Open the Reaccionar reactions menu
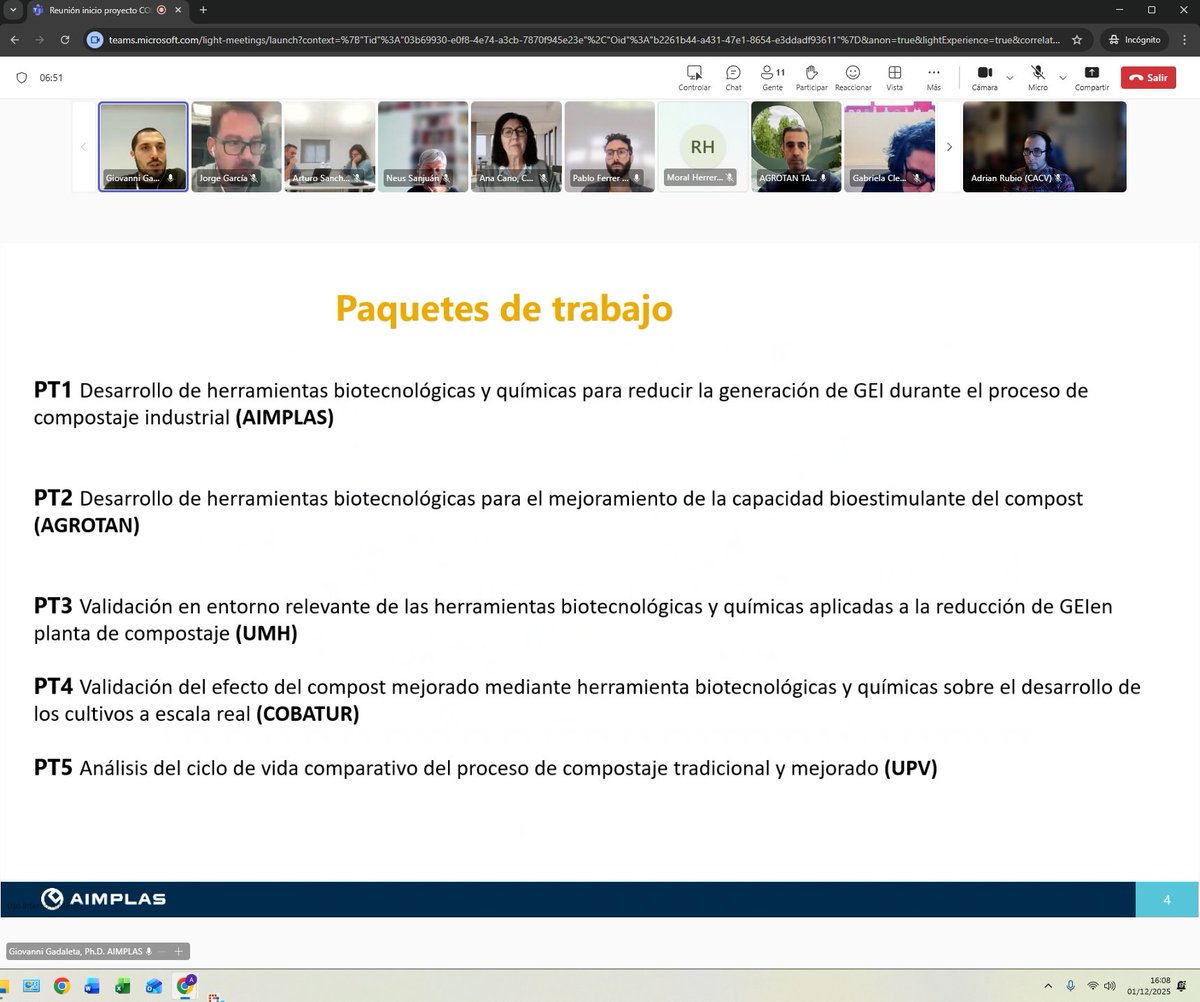Viewport: 1200px width, 1002px height. coord(853,78)
